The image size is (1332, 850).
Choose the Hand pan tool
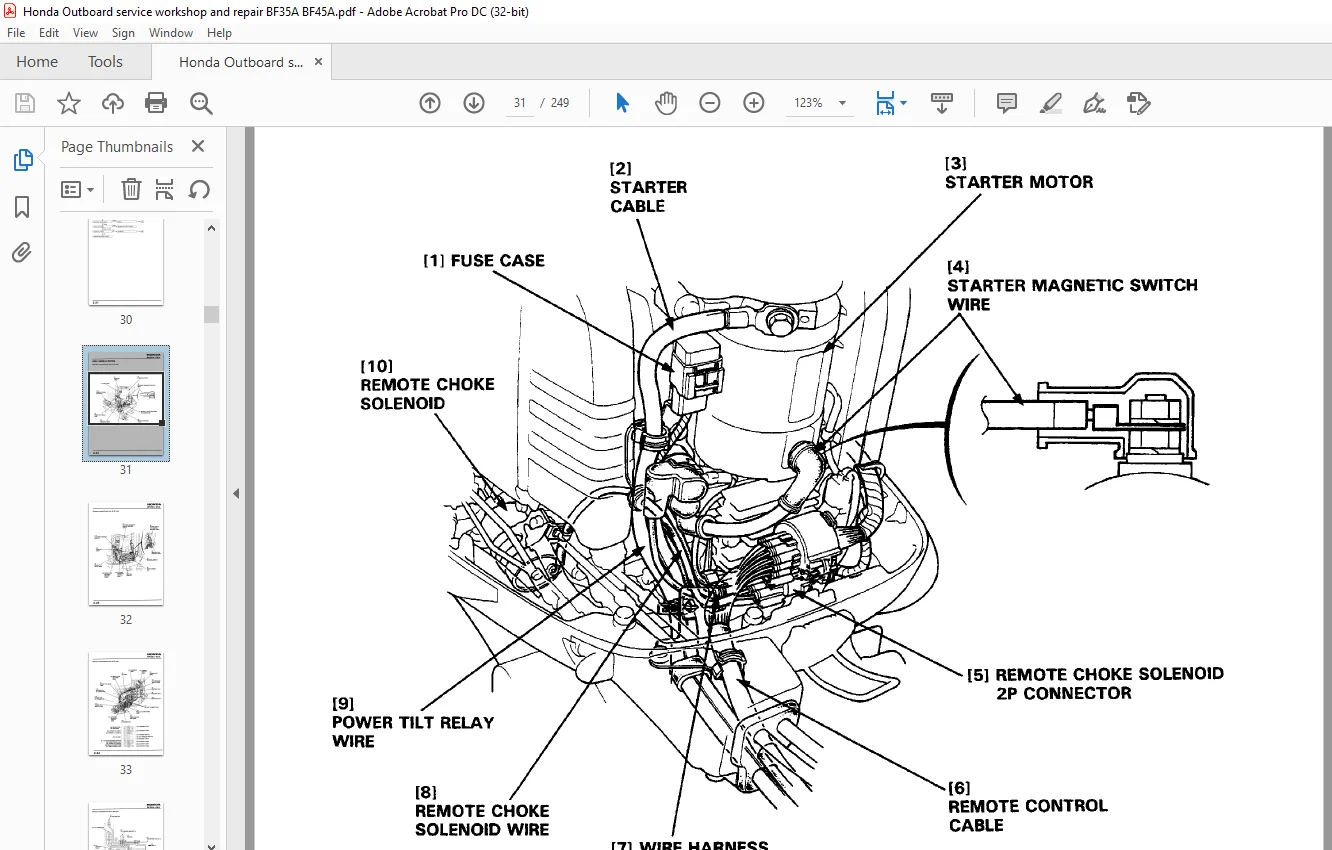[x=666, y=103]
